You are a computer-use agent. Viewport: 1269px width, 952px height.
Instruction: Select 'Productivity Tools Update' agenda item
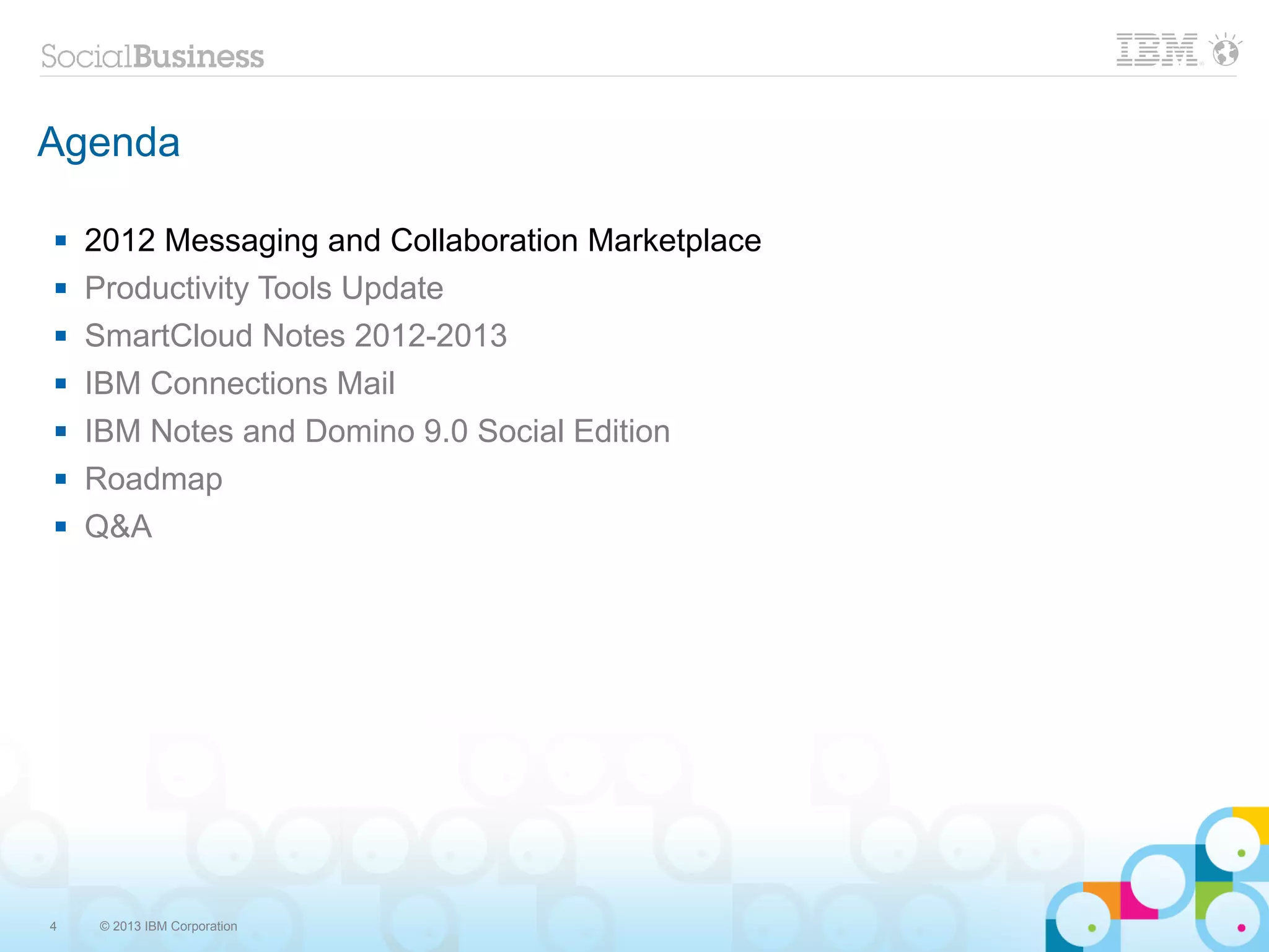click(x=264, y=289)
